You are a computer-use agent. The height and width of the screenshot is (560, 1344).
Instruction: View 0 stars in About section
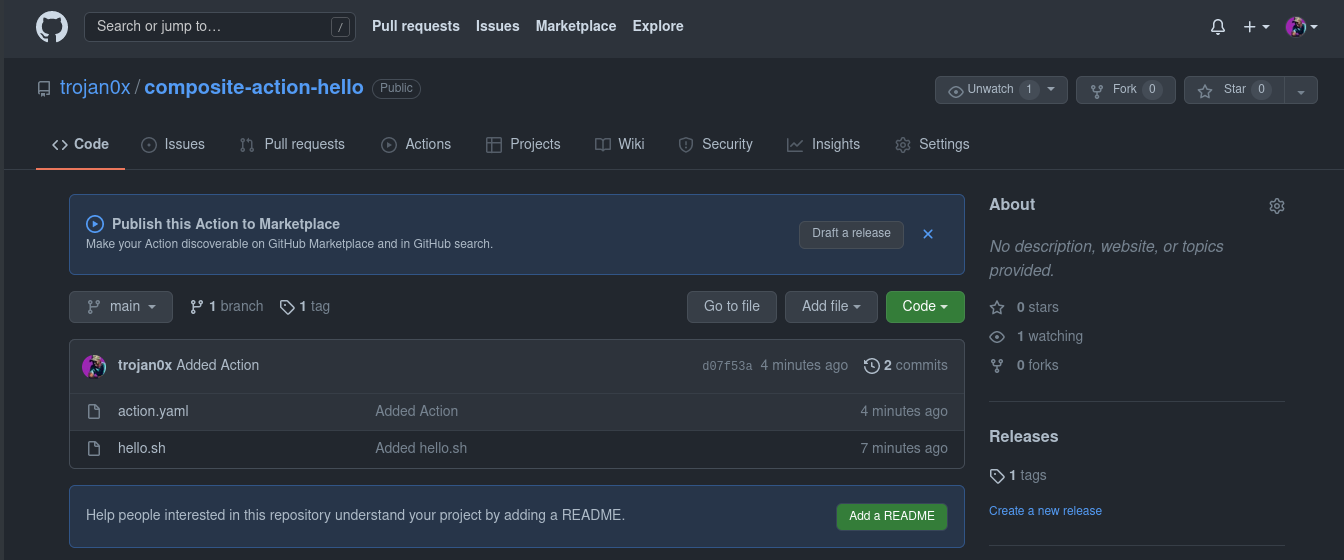(x=1024, y=307)
